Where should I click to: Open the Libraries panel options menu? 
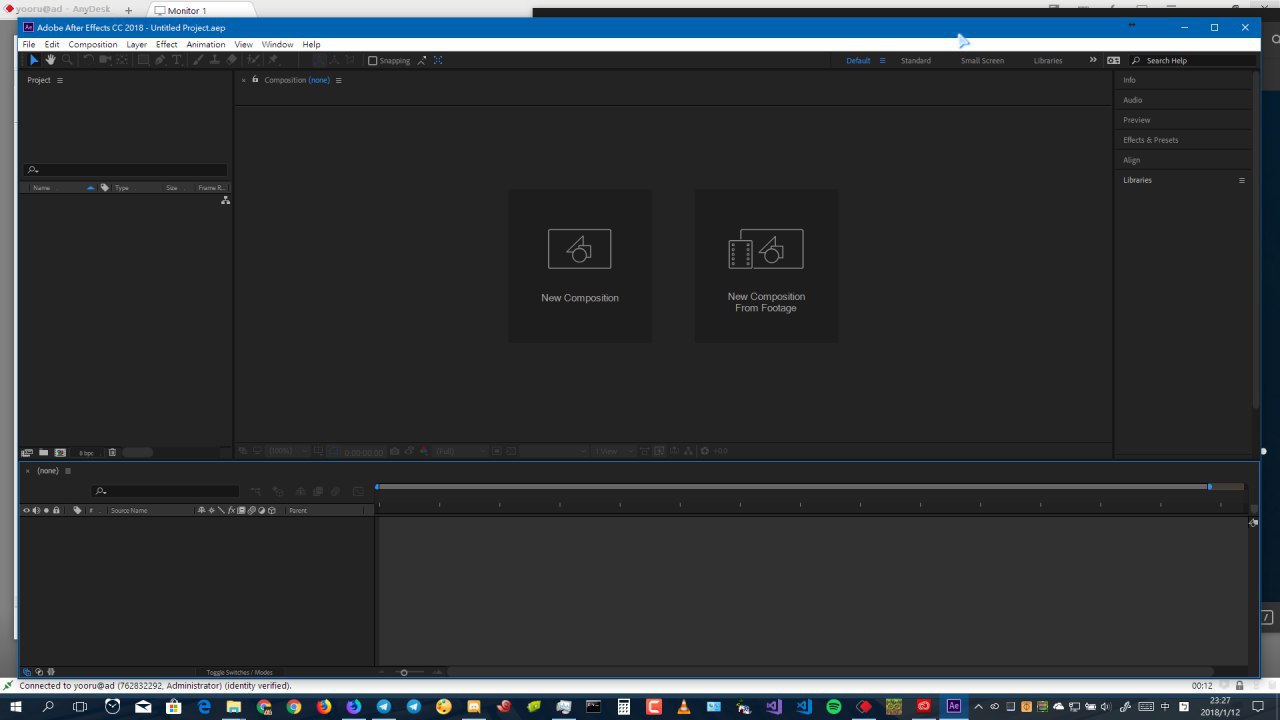click(x=1242, y=180)
